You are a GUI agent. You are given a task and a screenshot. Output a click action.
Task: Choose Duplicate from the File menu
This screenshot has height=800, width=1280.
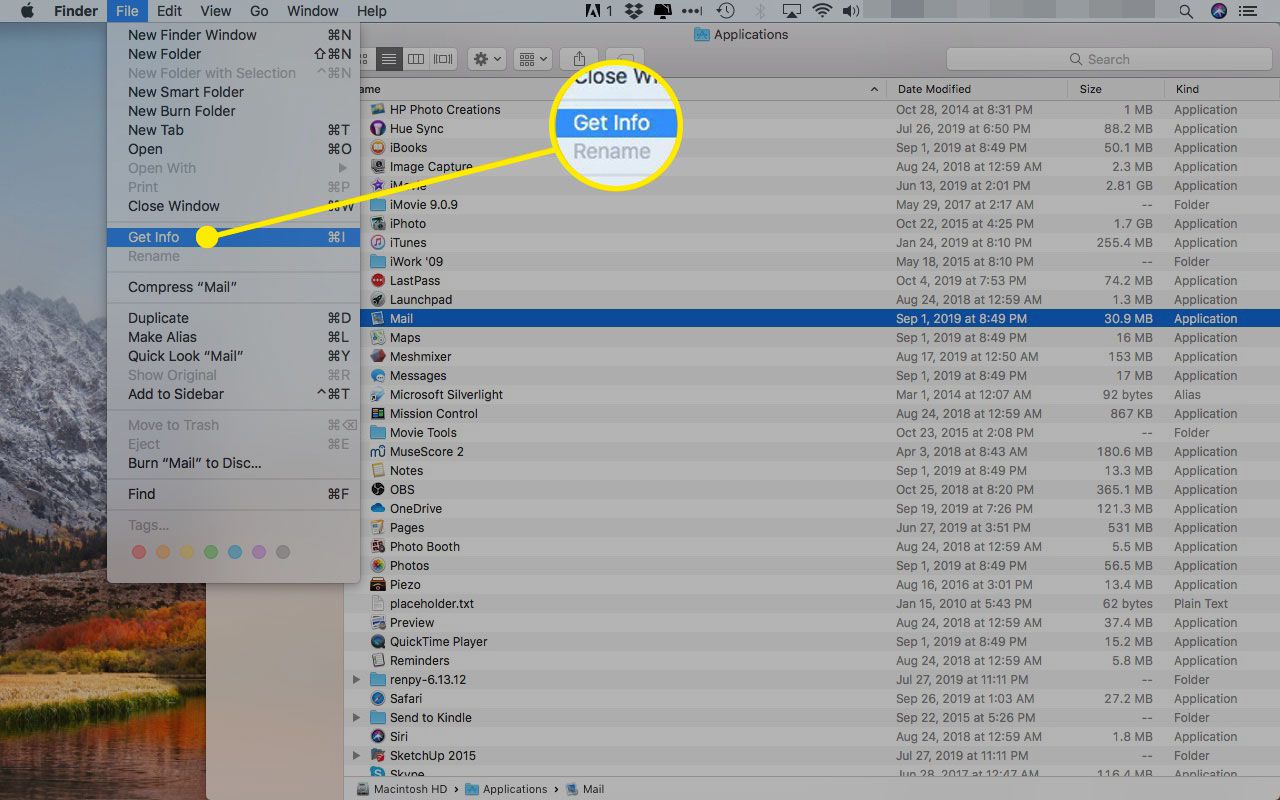tap(233, 318)
